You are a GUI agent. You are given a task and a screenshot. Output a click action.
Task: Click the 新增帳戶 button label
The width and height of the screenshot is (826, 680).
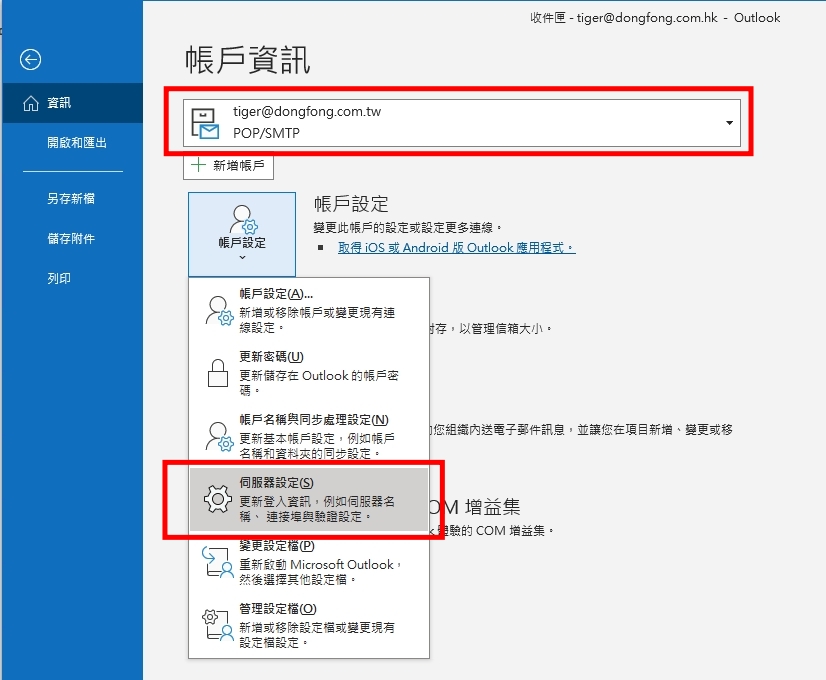(x=239, y=166)
